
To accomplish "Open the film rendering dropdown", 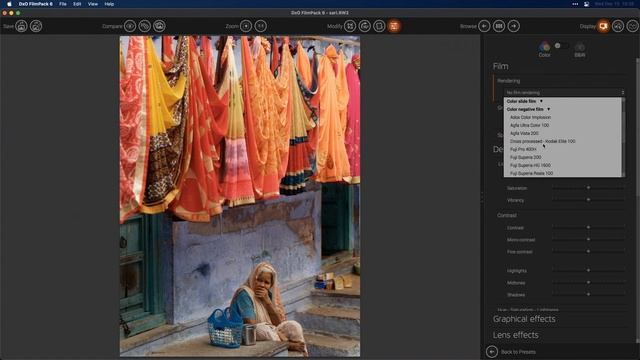I will click(564, 93).
